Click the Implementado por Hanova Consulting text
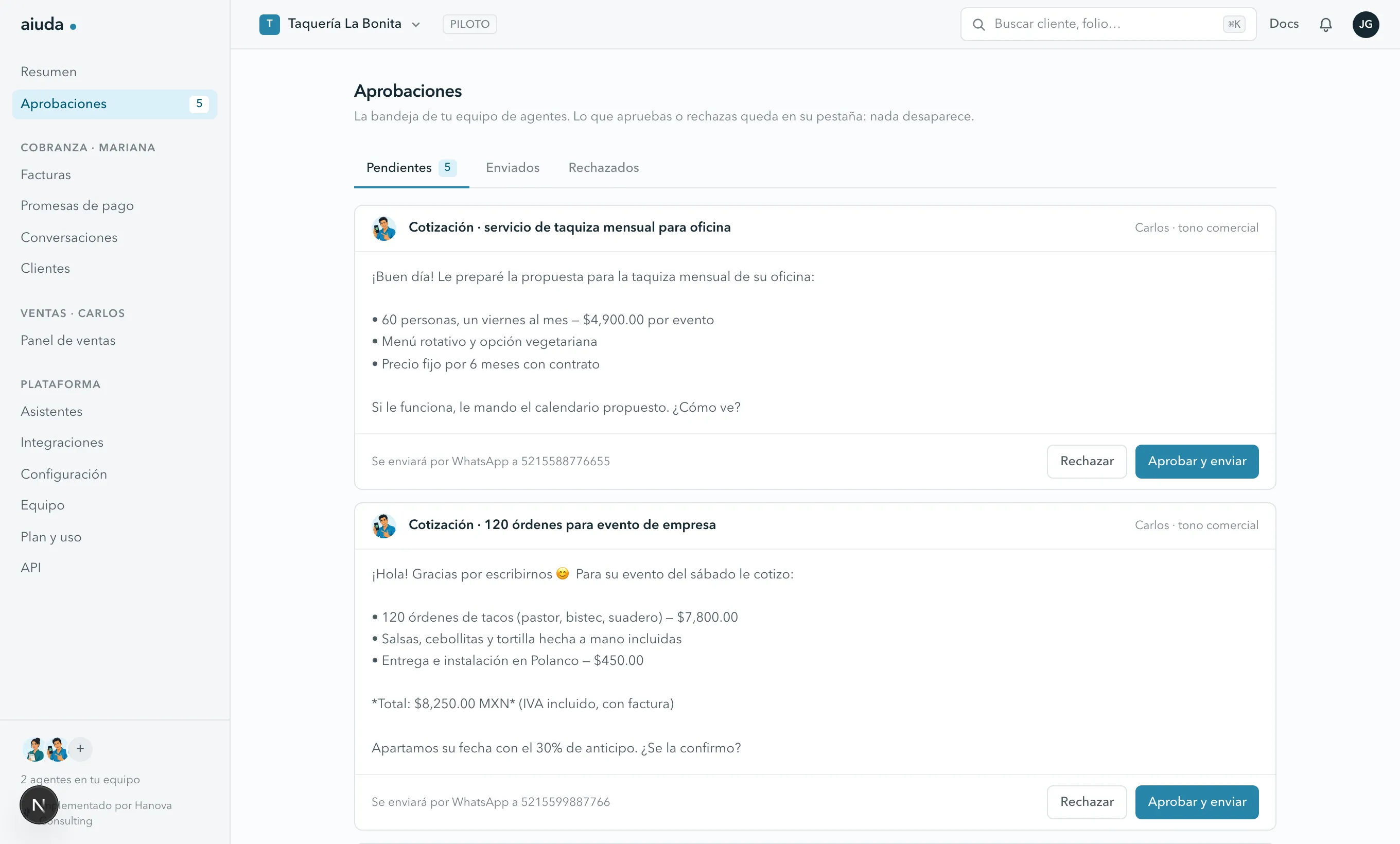 105,813
